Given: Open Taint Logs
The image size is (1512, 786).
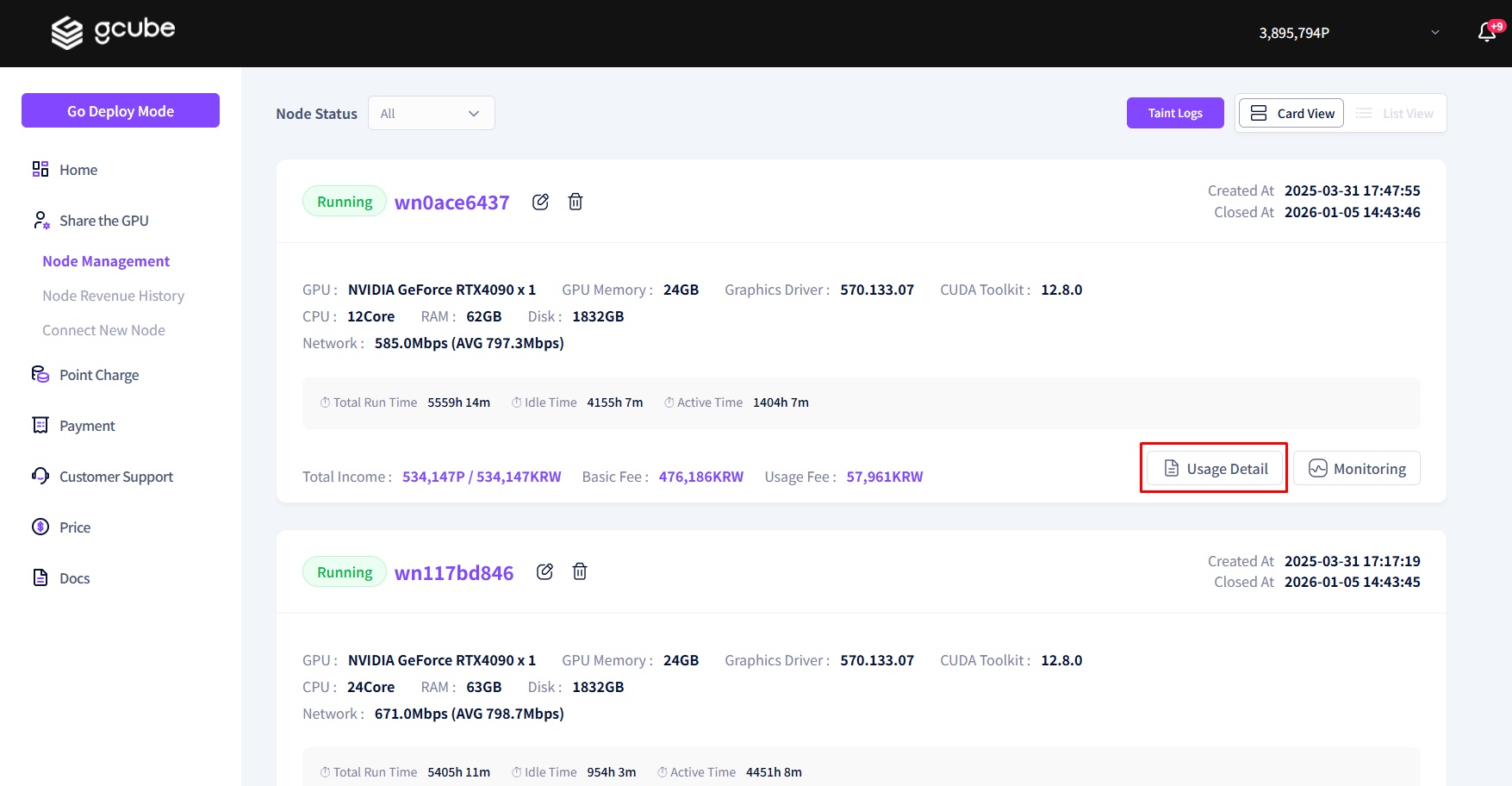Looking at the screenshot, I should [x=1174, y=113].
